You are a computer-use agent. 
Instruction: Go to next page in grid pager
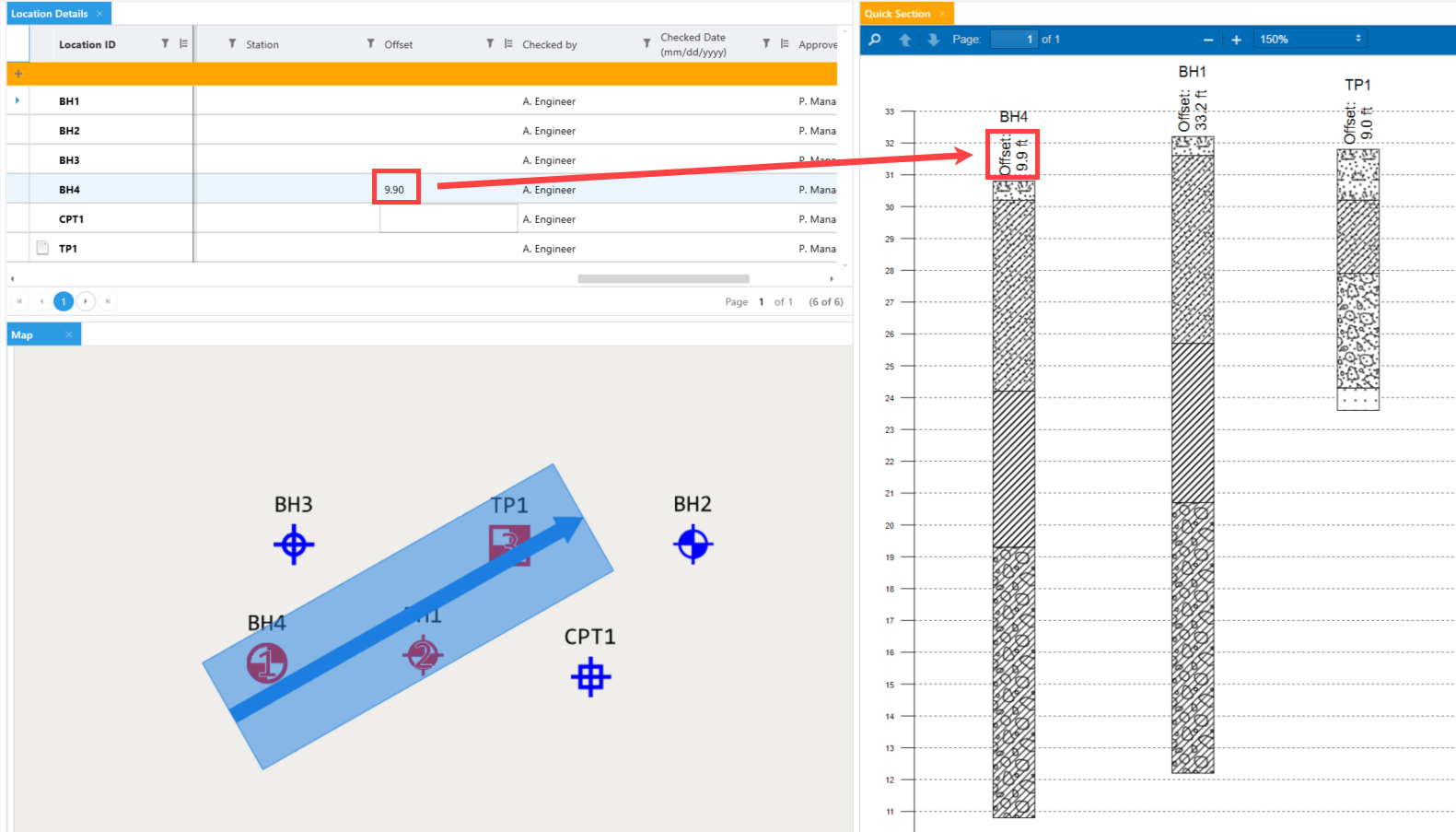[x=86, y=301]
